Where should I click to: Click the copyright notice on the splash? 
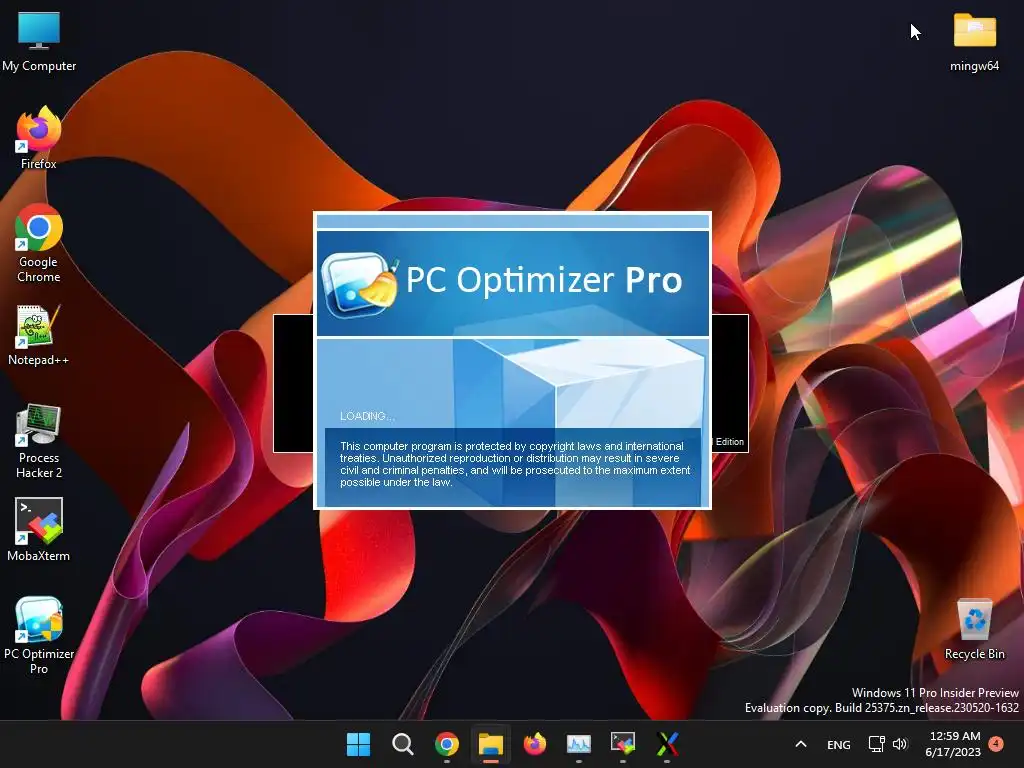click(515, 464)
